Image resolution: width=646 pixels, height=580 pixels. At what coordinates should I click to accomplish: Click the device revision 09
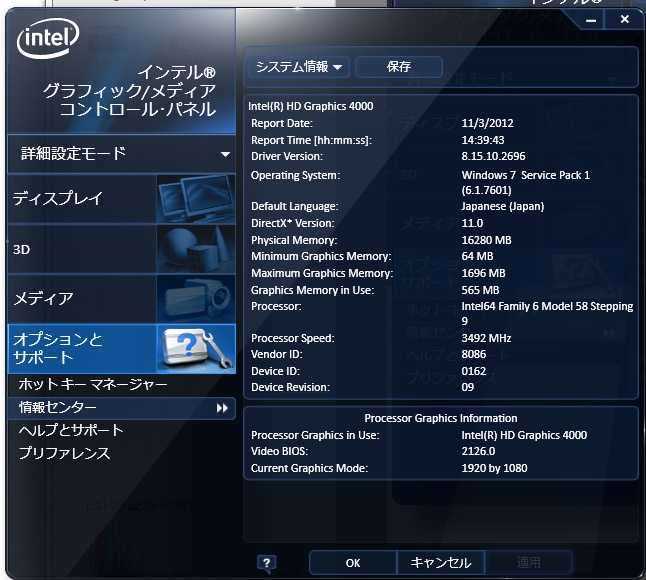pos(468,387)
